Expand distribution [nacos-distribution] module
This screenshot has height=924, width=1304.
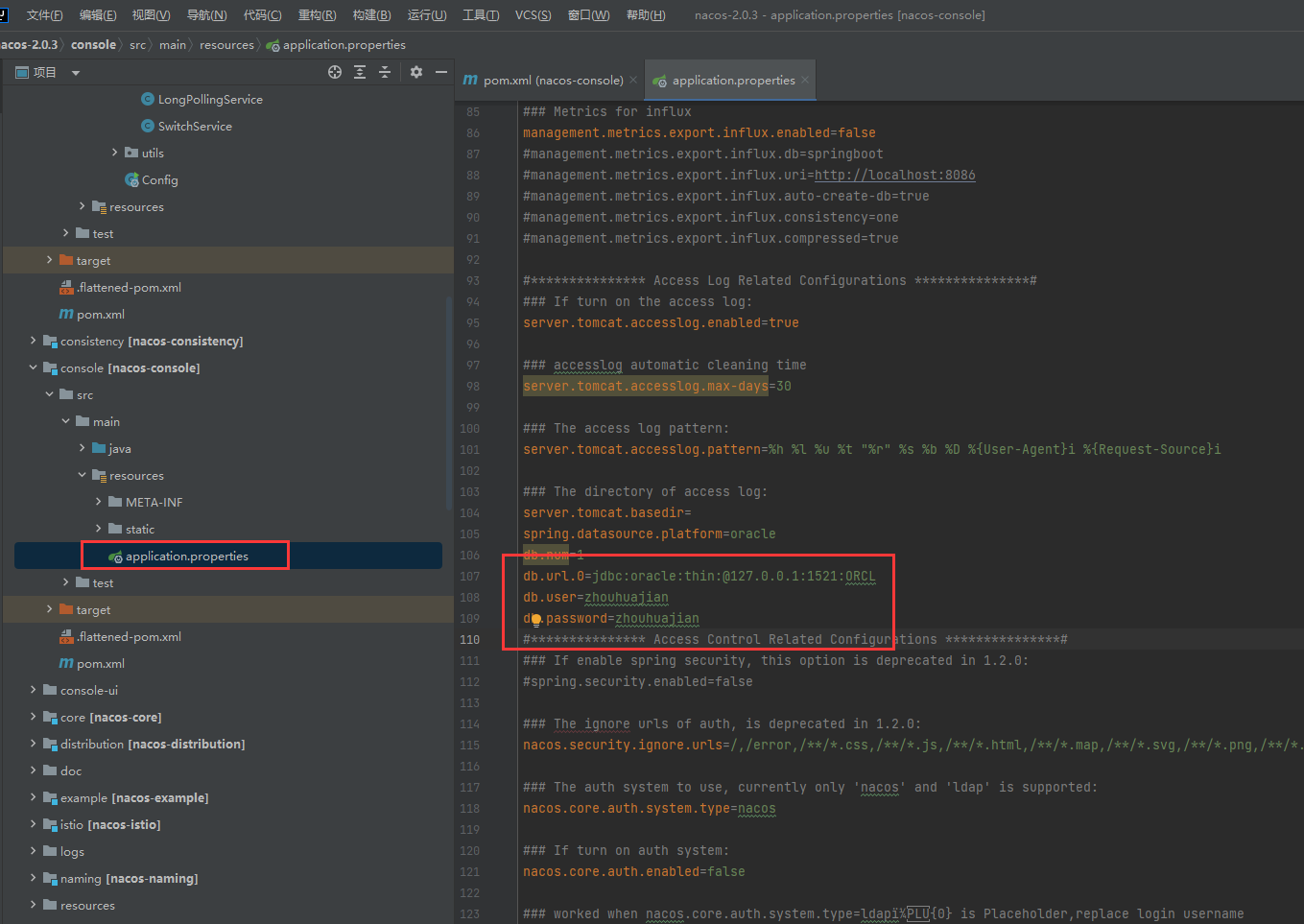click(x=34, y=744)
